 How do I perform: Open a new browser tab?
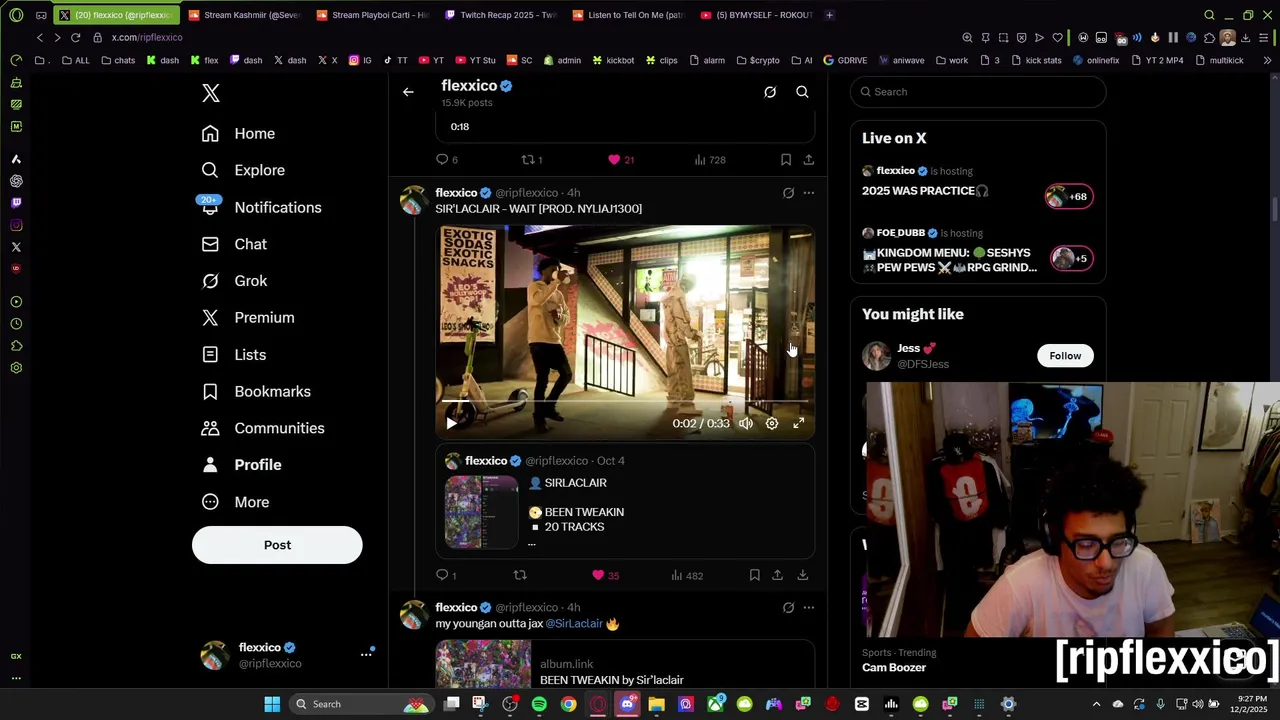pyautogui.click(x=830, y=15)
